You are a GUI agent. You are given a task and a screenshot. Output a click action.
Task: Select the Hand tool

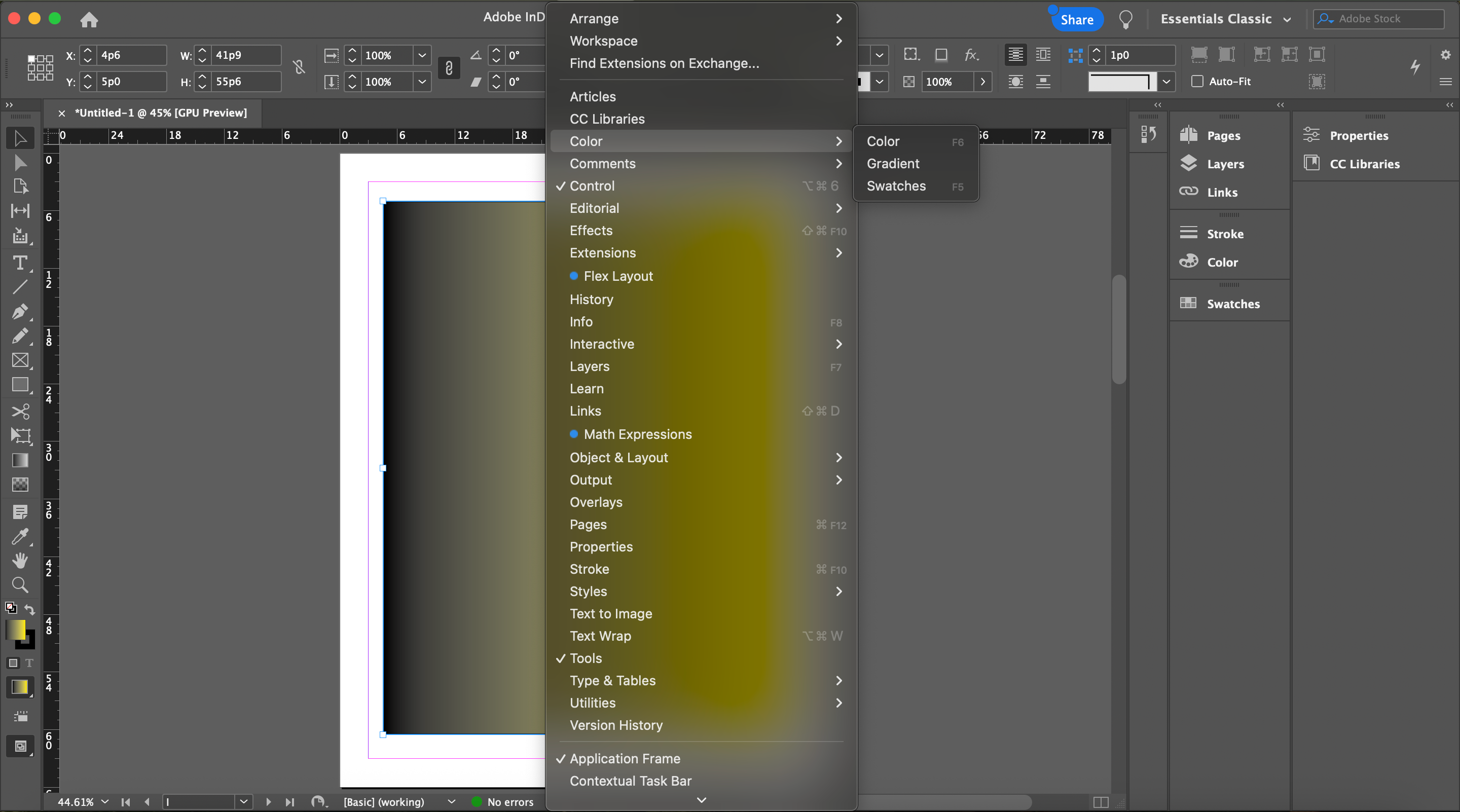coord(20,561)
